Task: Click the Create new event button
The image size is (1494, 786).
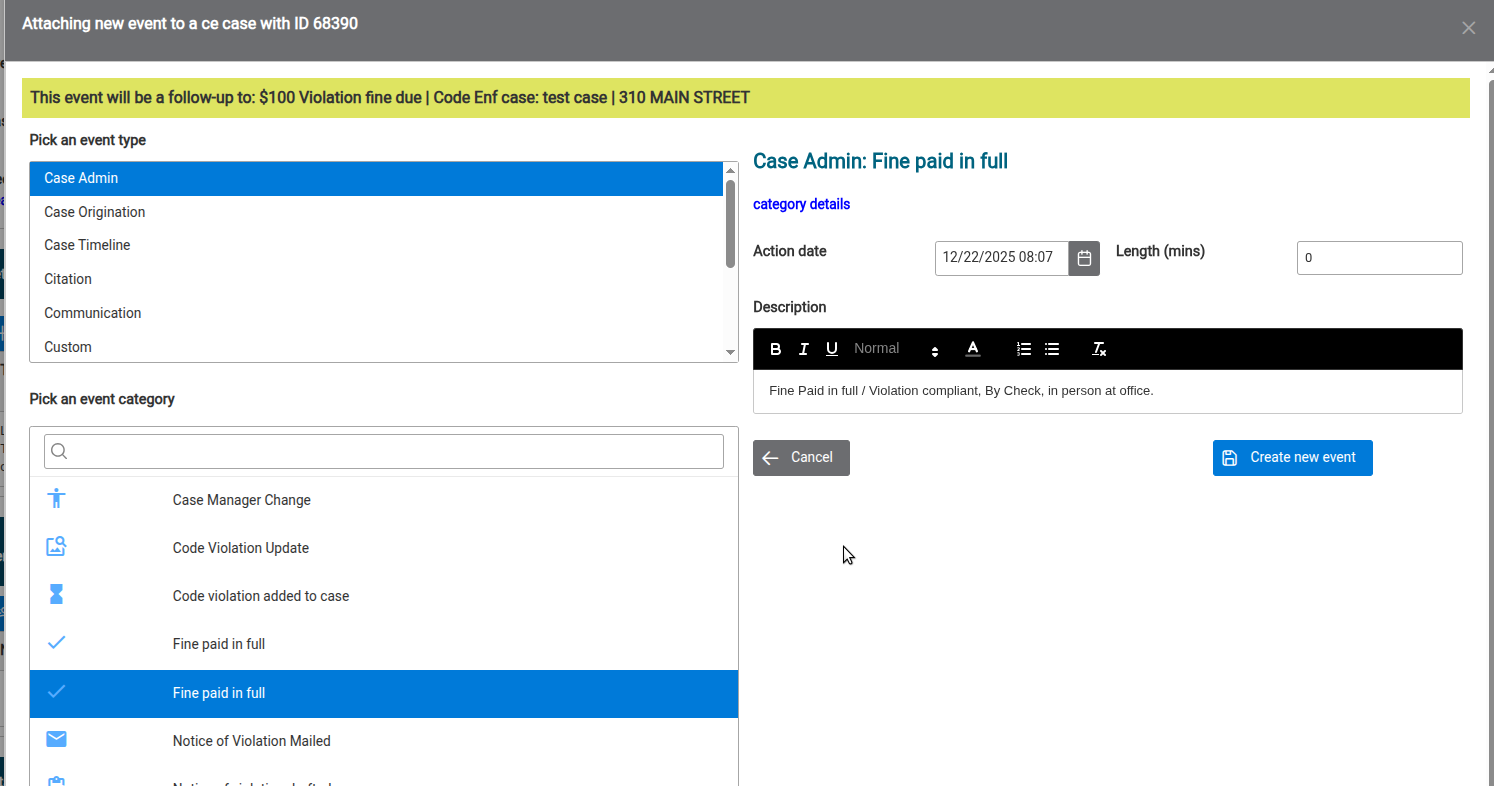Action: coord(1292,458)
